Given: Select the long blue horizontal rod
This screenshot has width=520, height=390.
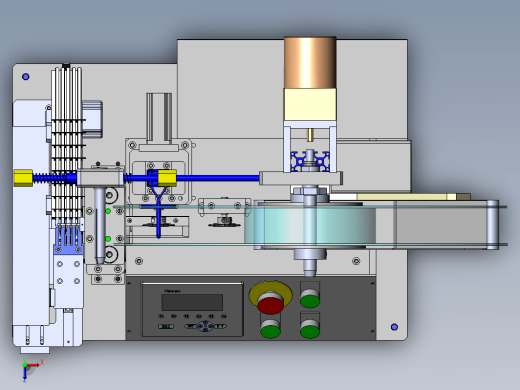Looking at the screenshot, I should 218,178.
